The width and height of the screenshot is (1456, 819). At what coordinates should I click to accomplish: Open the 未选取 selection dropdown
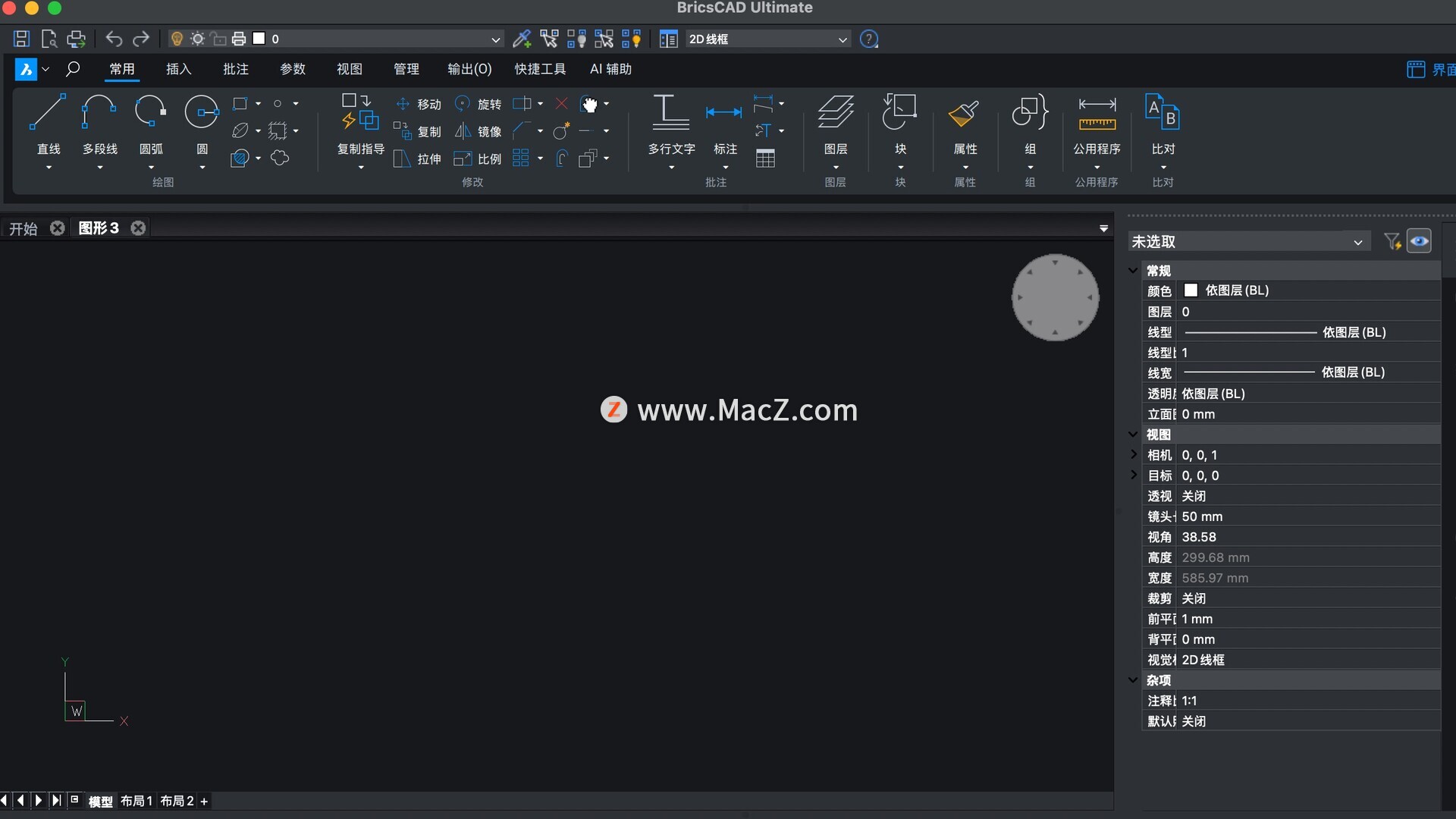(1247, 241)
